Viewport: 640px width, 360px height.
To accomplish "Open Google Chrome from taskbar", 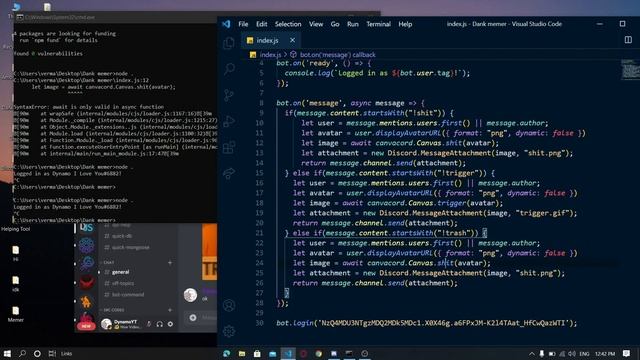I will [x=319, y=353].
